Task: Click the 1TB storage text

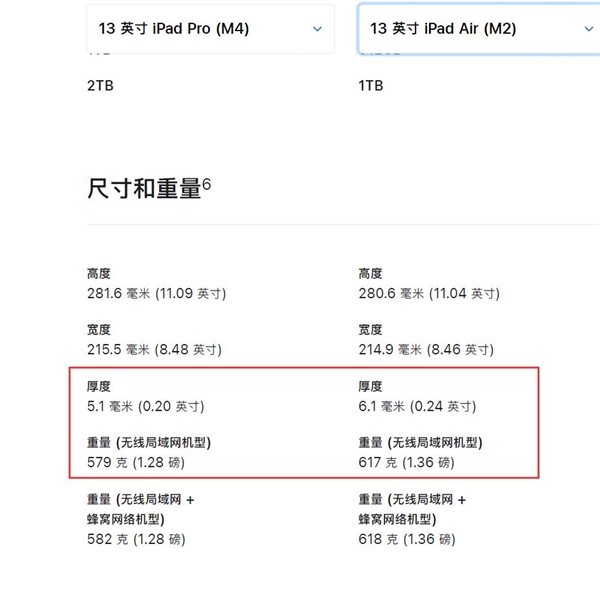Action: point(370,86)
